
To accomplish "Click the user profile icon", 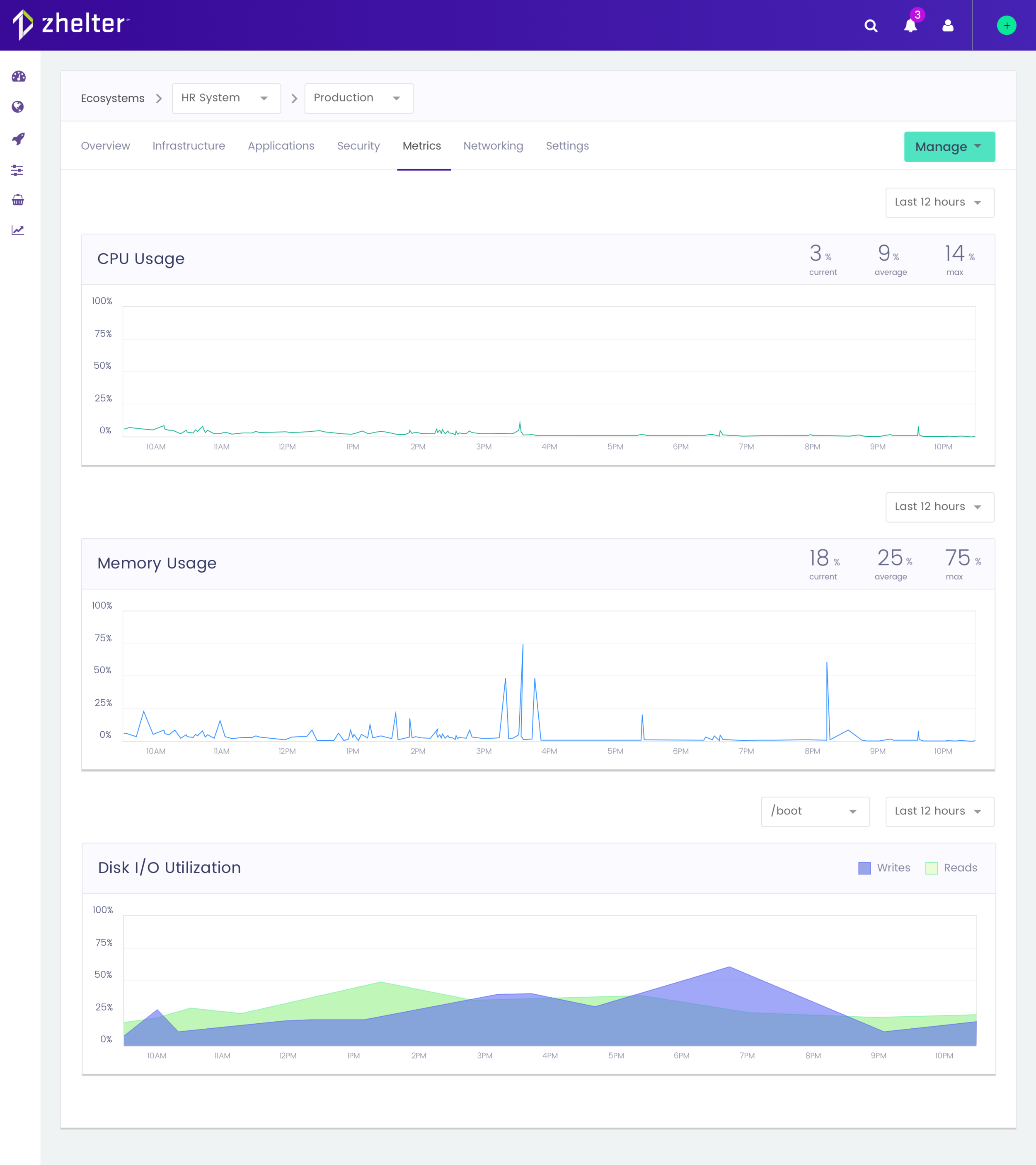I will tap(948, 26).
